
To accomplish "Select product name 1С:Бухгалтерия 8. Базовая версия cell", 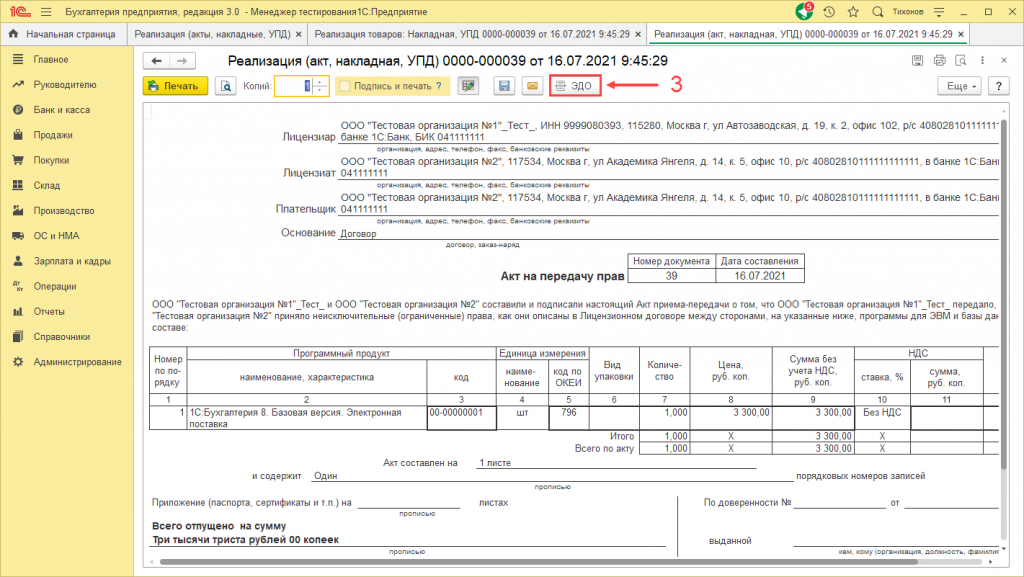I will [x=307, y=418].
